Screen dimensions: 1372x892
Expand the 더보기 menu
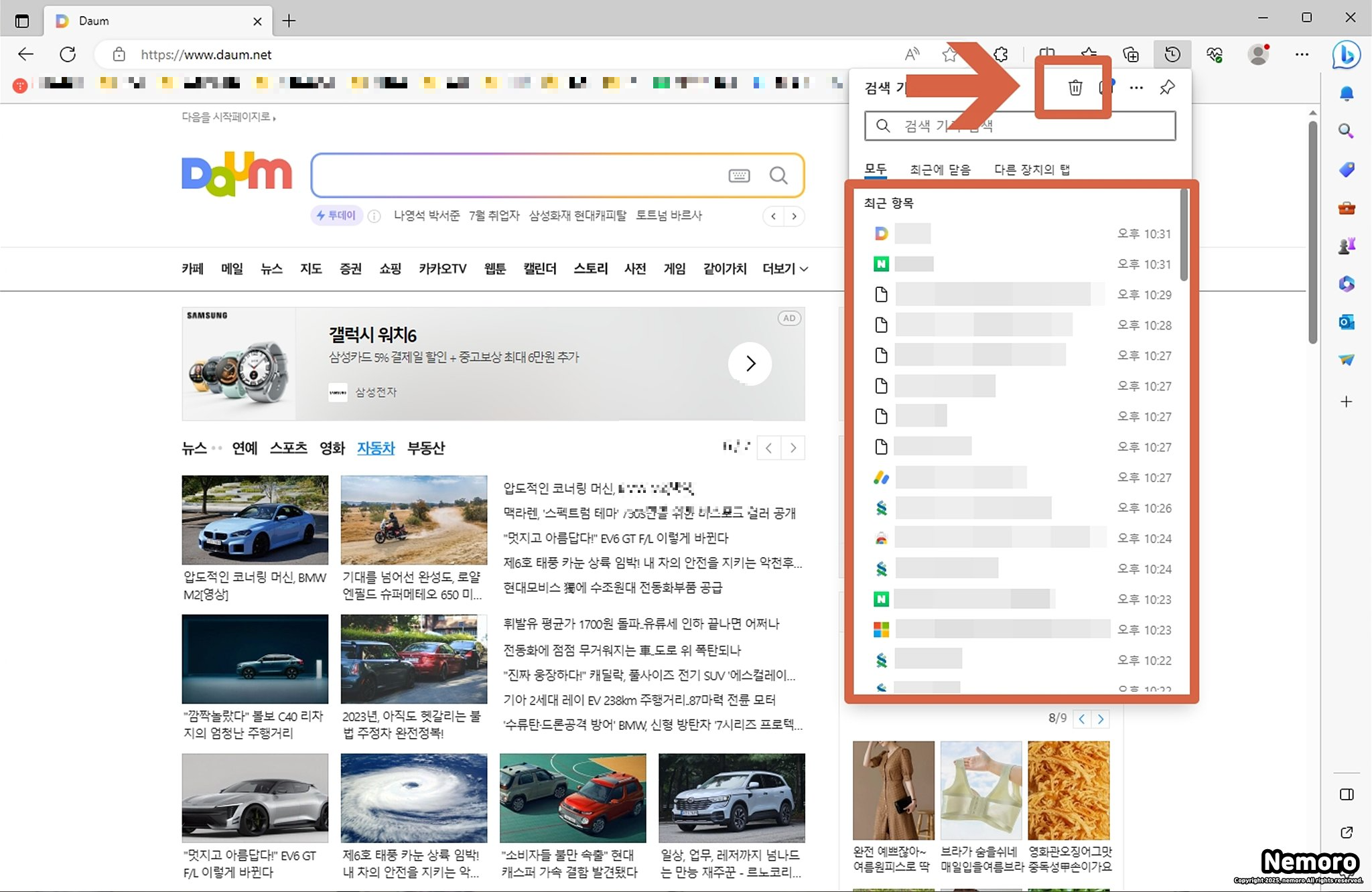[x=784, y=269]
